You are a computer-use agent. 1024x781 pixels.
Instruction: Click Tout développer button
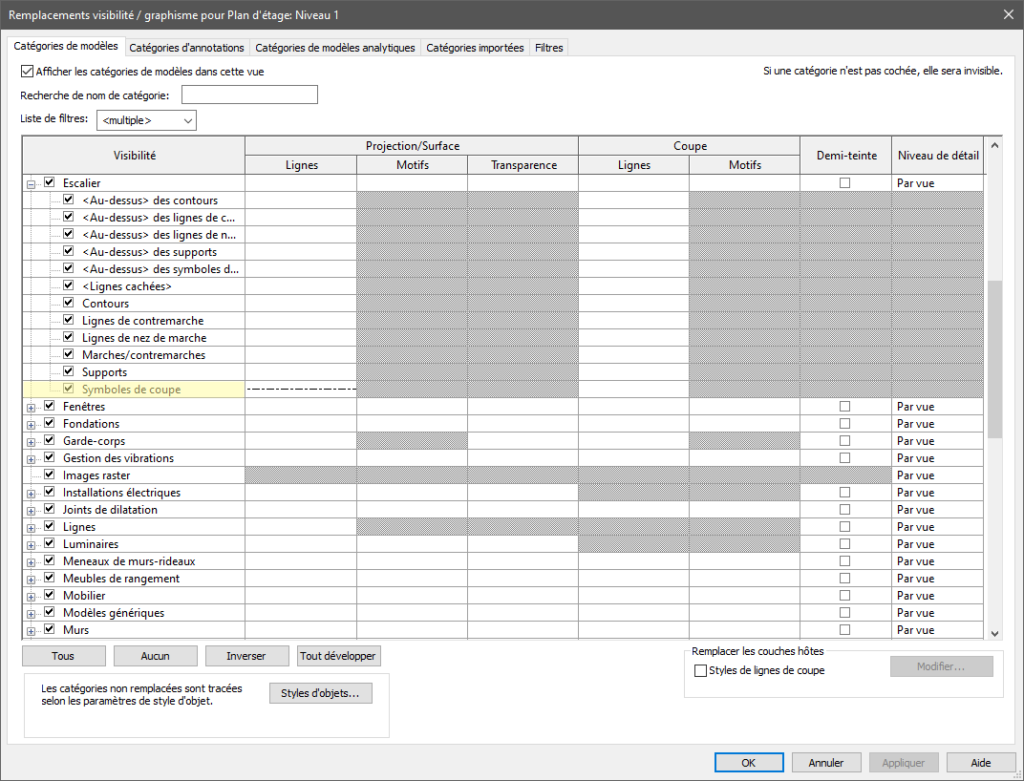(338, 656)
